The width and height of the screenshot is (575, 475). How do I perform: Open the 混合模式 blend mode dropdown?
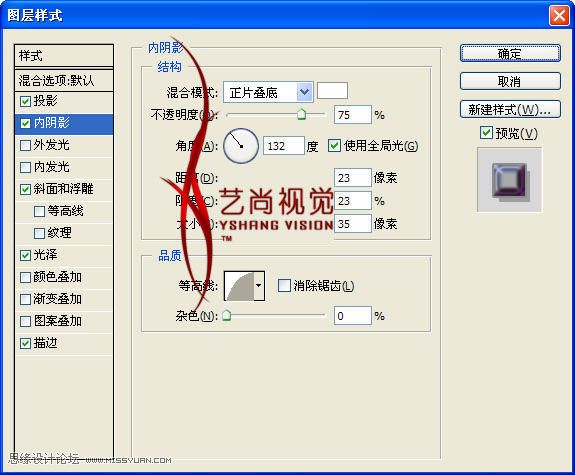[268, 92]
